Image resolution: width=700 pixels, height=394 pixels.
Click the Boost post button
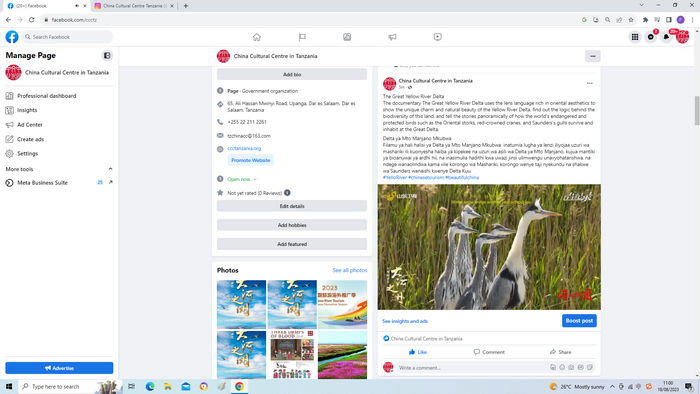(x=579, y=321)
